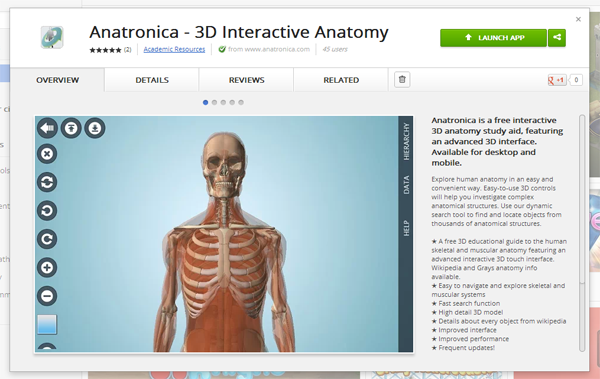The height and width of the screenshot is (379, 600).
Task: Click the Anatronica app logo icon
Action: click(x=52, y=37)
